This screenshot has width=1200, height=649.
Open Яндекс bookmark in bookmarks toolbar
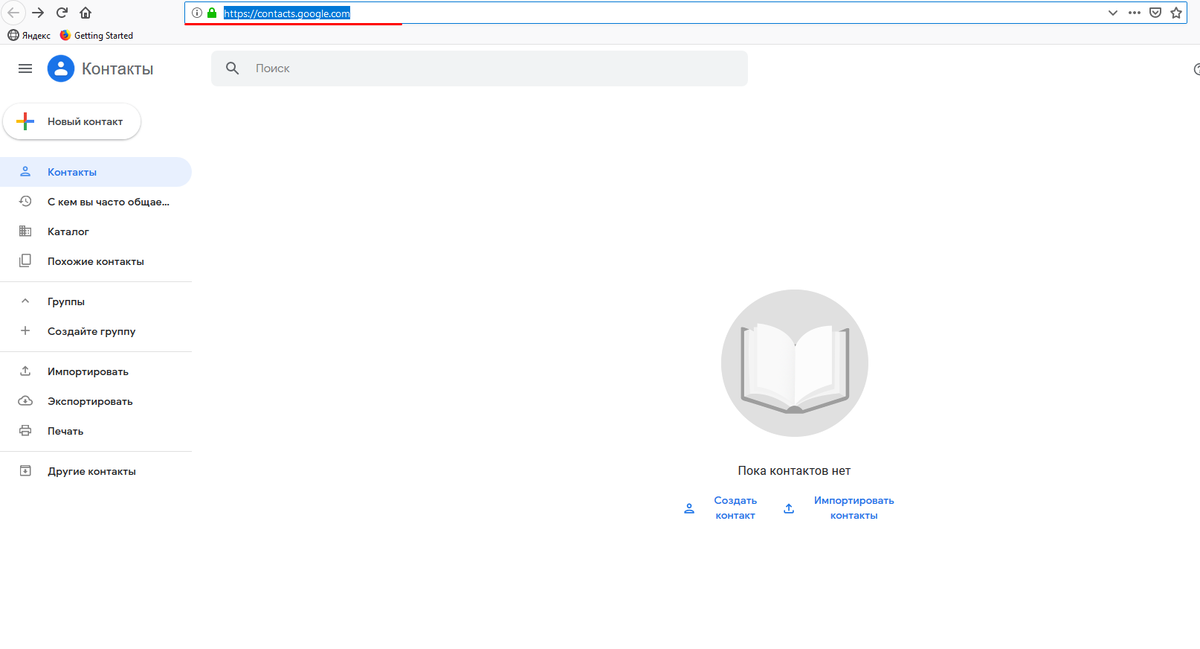29,35
